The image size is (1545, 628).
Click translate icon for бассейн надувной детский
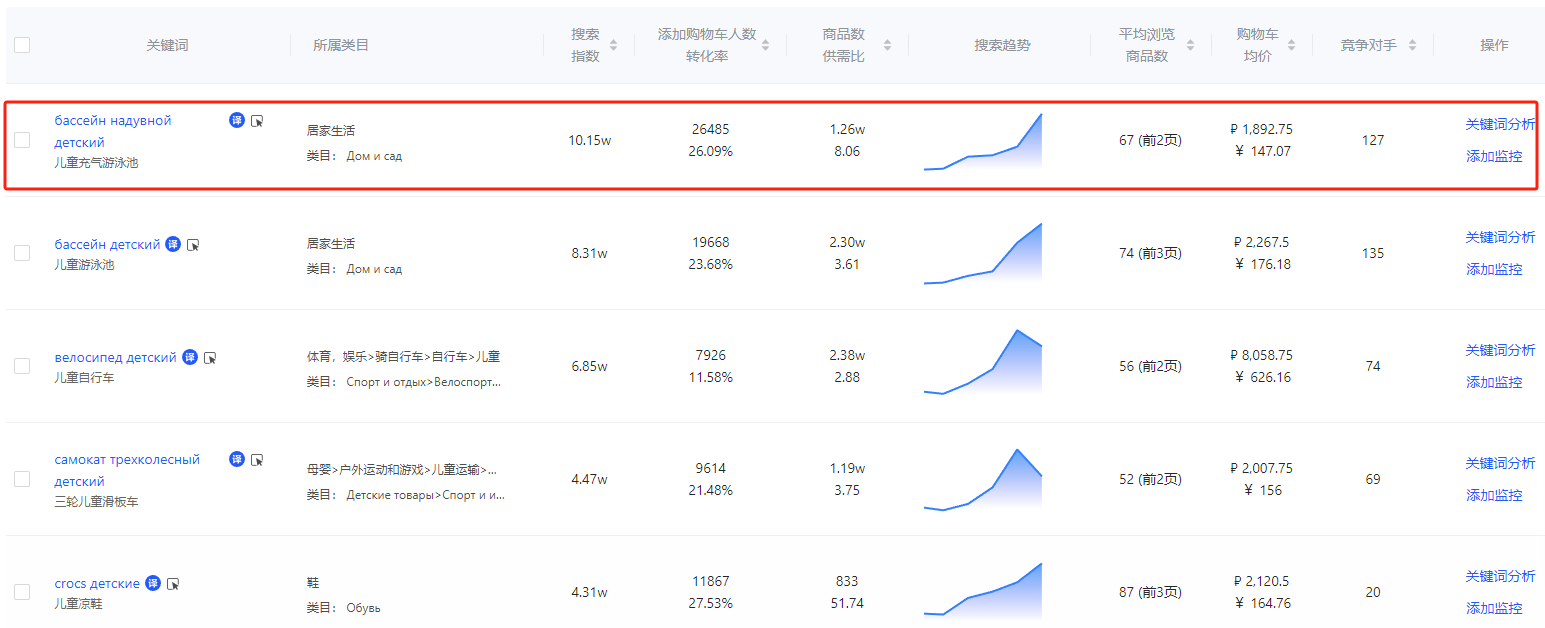tap(237, 121)
